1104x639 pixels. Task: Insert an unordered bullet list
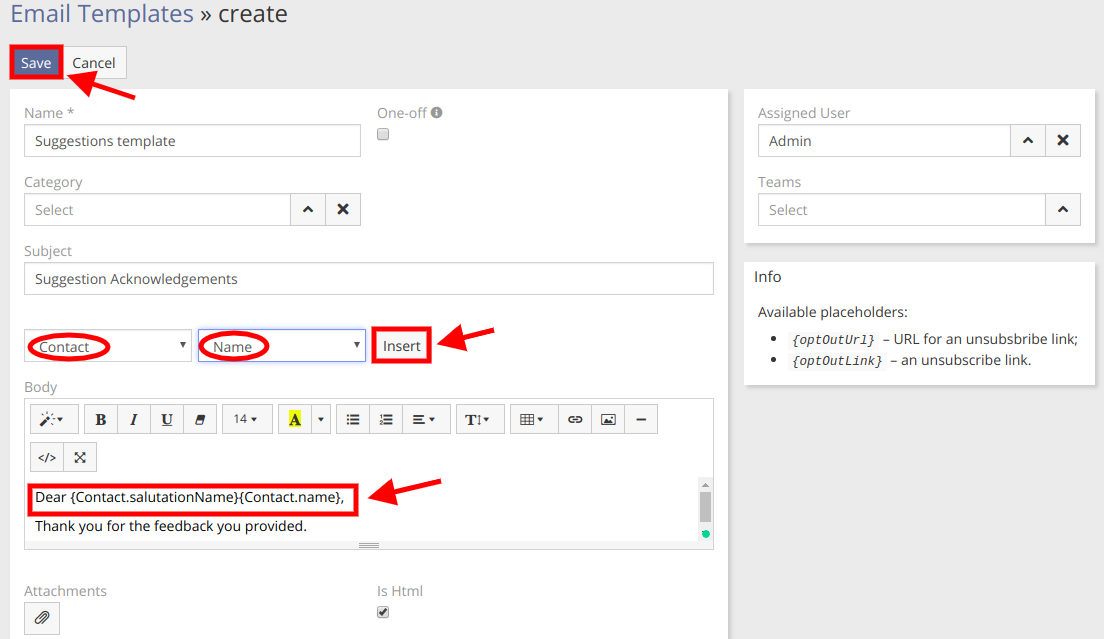click(353, 419)
